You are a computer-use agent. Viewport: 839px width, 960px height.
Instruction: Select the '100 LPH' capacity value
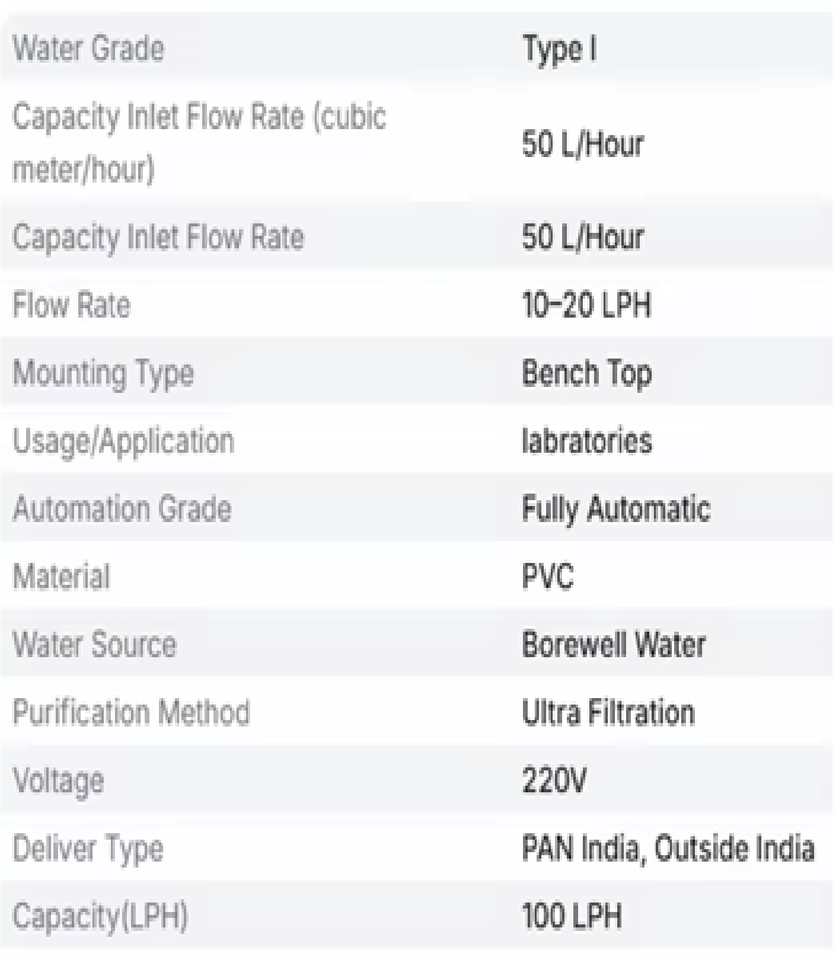[x=571, y=917]
